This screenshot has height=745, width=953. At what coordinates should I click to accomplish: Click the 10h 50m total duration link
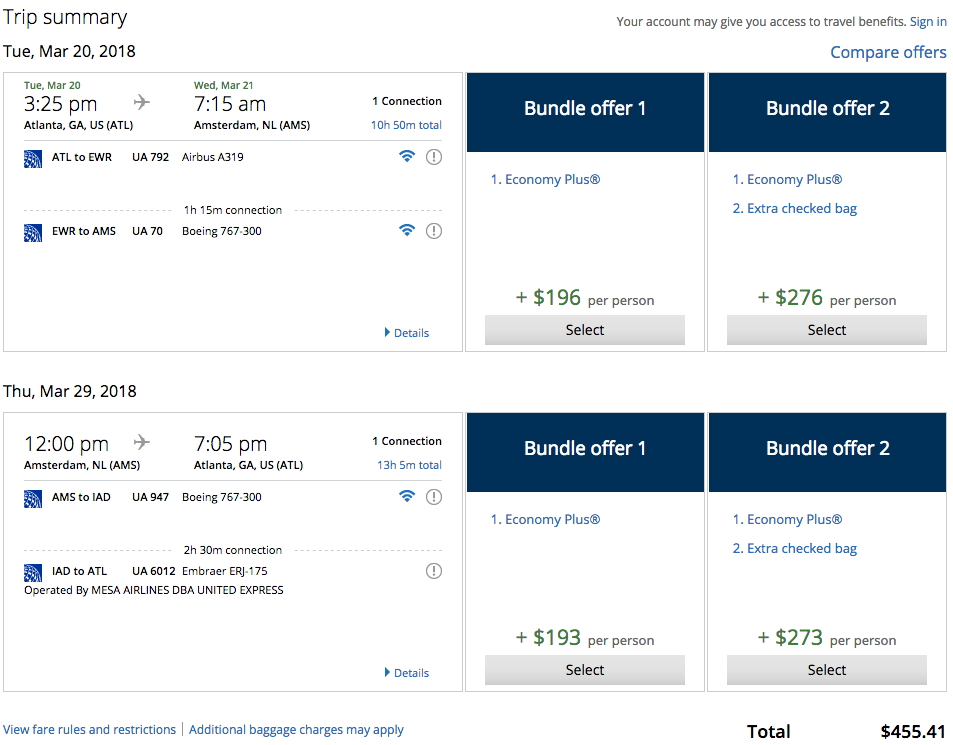(x=406, y=125)
